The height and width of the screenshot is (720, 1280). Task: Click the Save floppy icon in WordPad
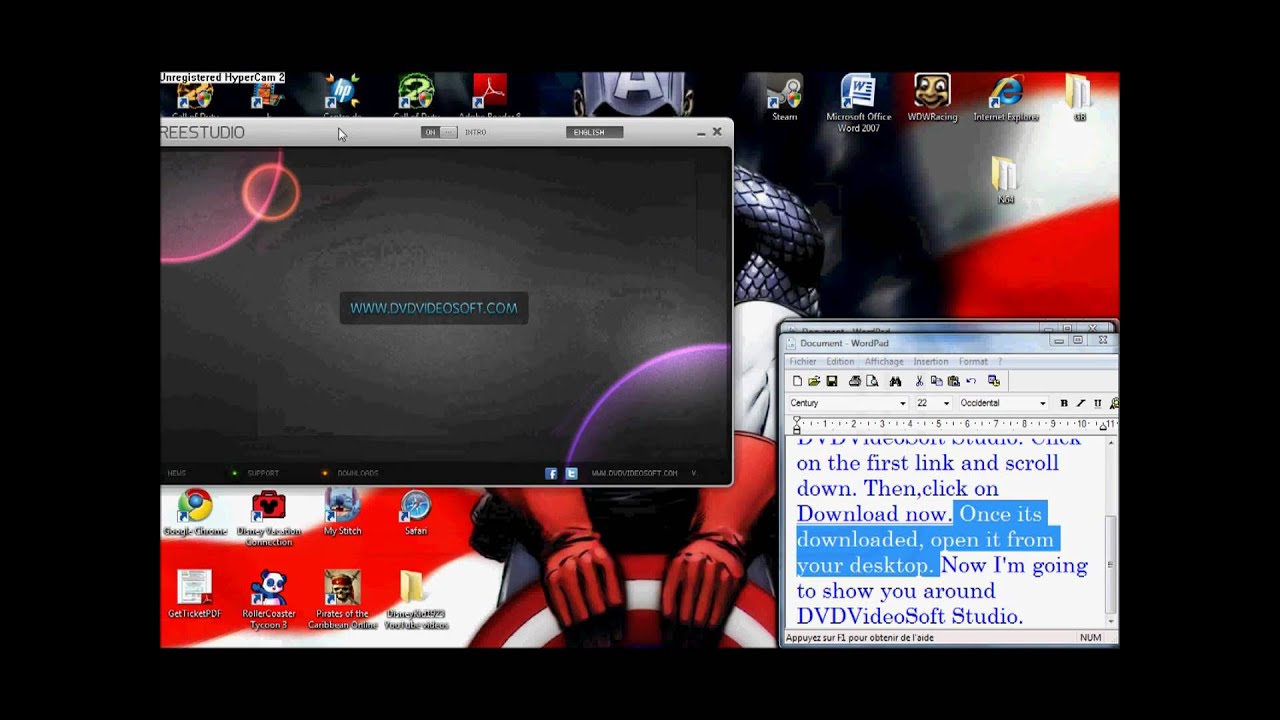831,381
